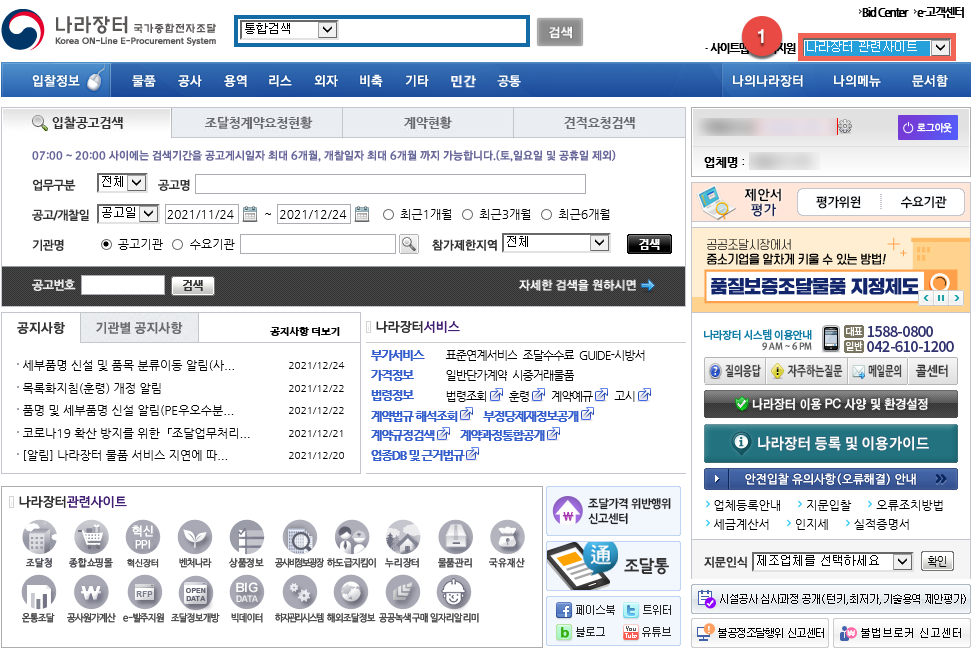Open the 나의나라장터 menu

(767, 80)
